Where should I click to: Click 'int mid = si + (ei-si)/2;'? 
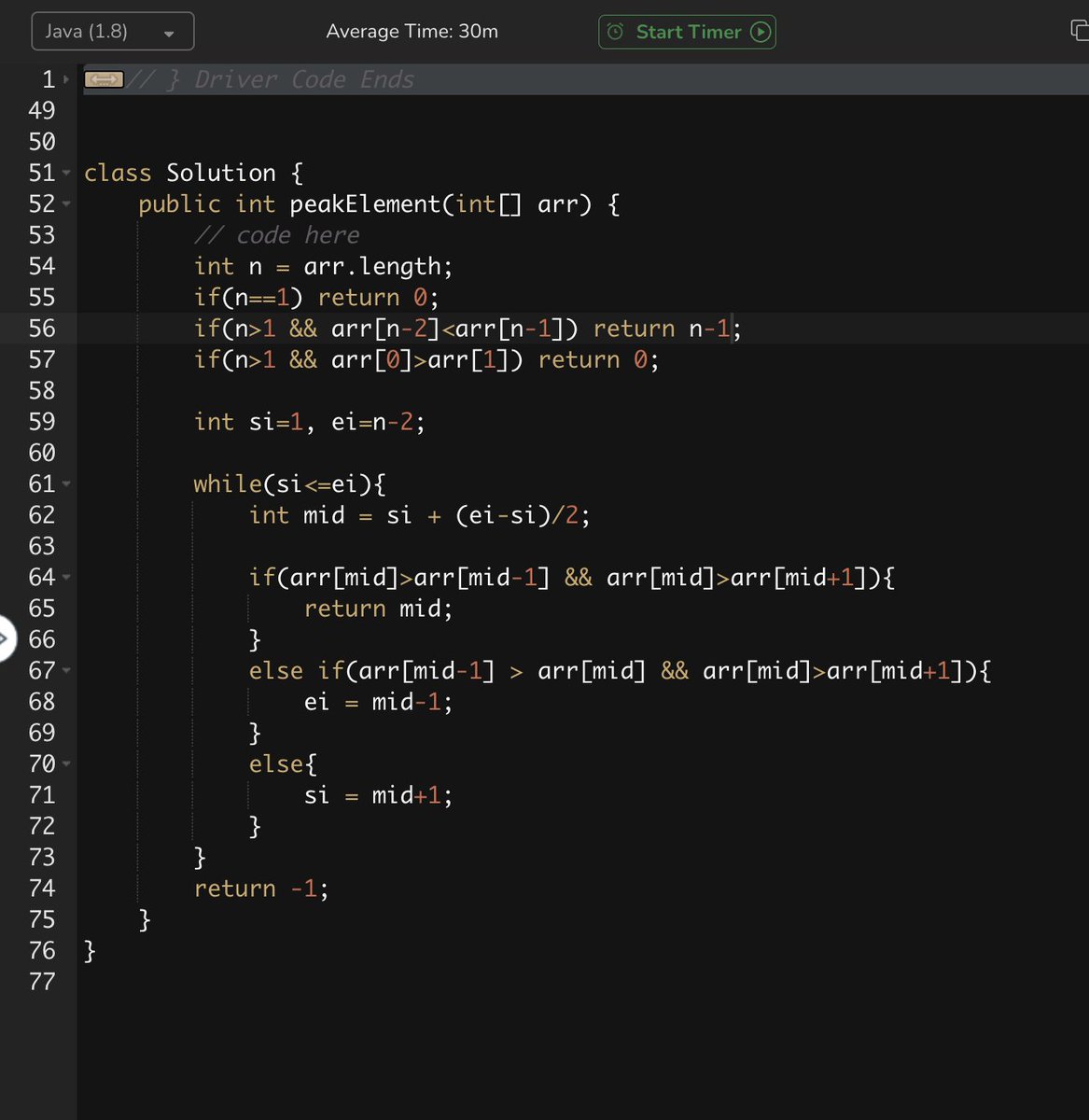pyautogui.click(x=419, y=515)
